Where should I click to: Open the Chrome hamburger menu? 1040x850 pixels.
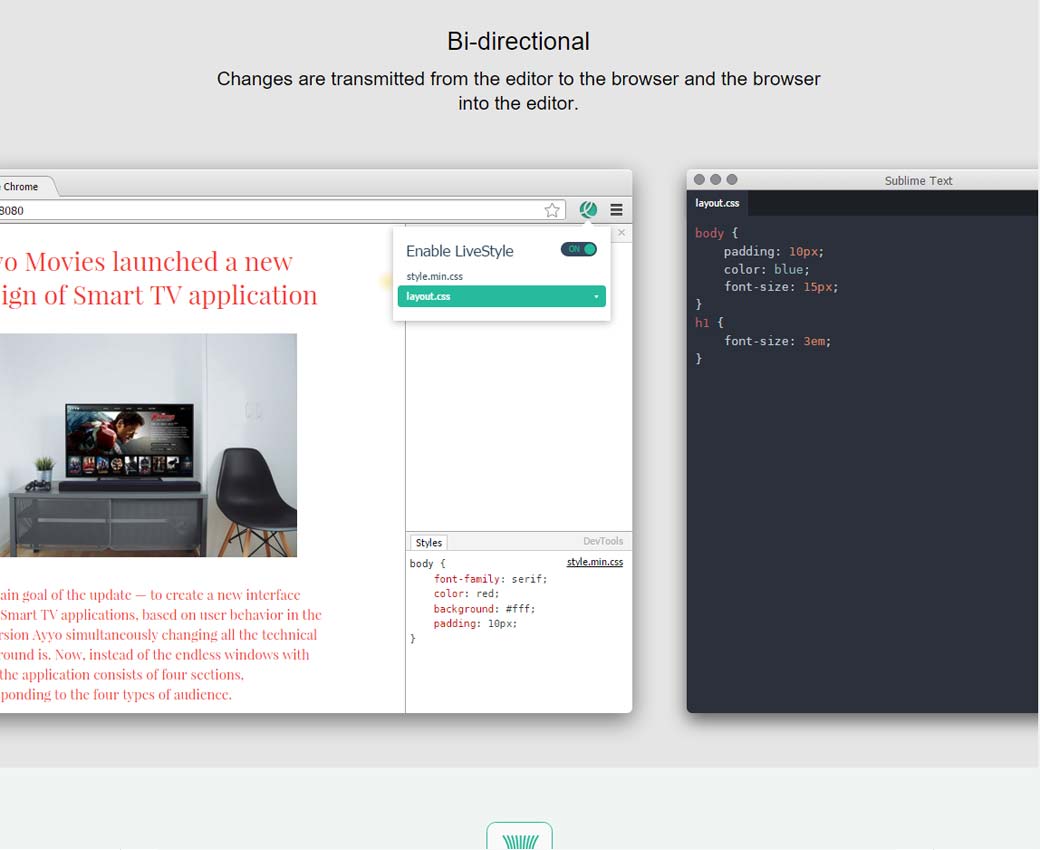click(616, 210)
